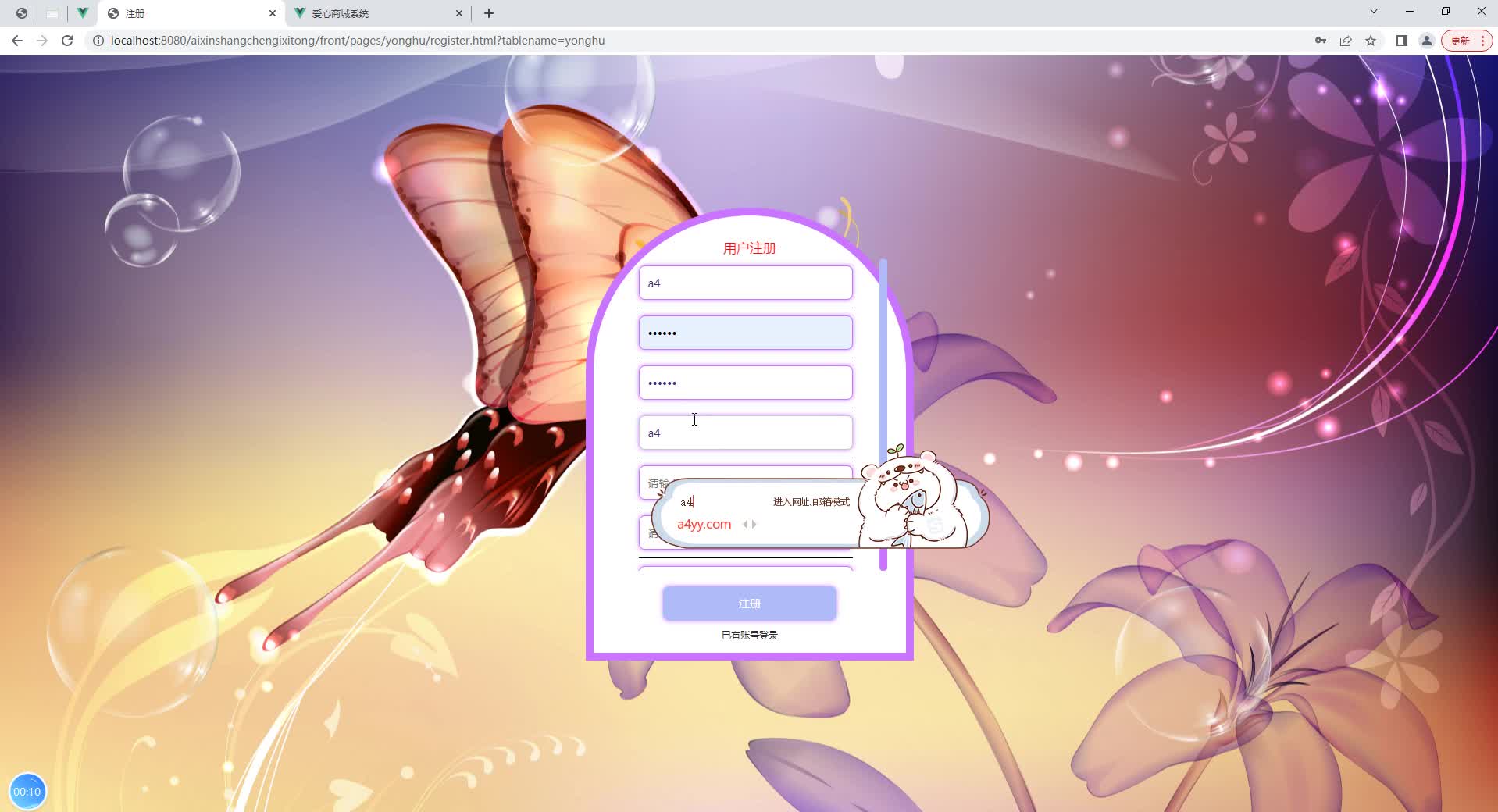This screenshot has width=1498, height=812.
Task: Close the 爱心商城系统 tab
Action: [x=459, y=13]
